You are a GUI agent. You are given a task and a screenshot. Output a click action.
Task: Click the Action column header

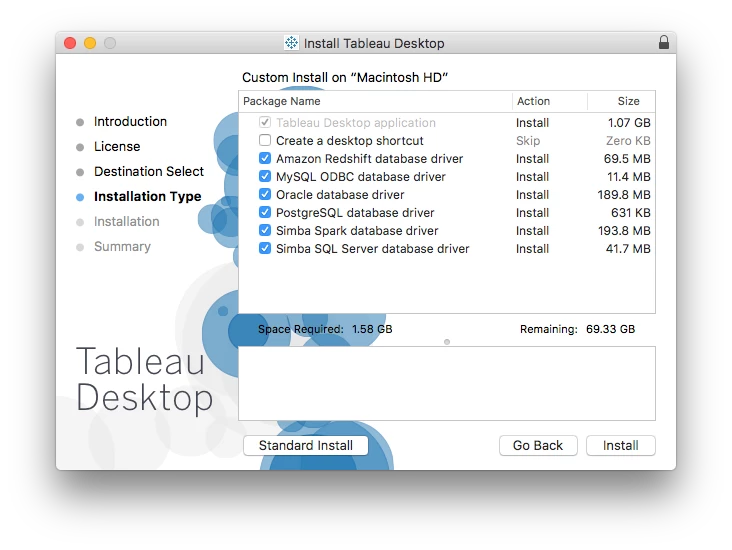point(549,101)
